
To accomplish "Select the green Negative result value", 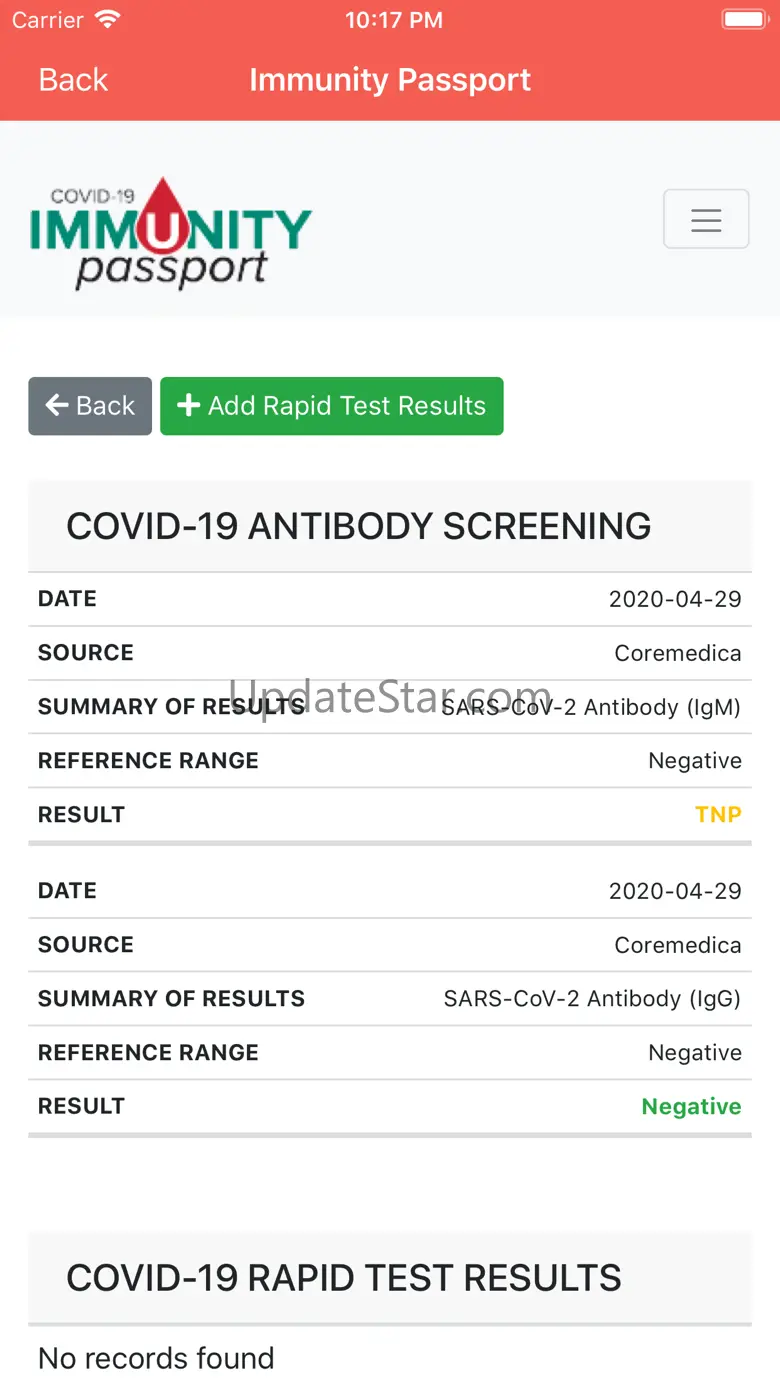I will (691, 1107).
